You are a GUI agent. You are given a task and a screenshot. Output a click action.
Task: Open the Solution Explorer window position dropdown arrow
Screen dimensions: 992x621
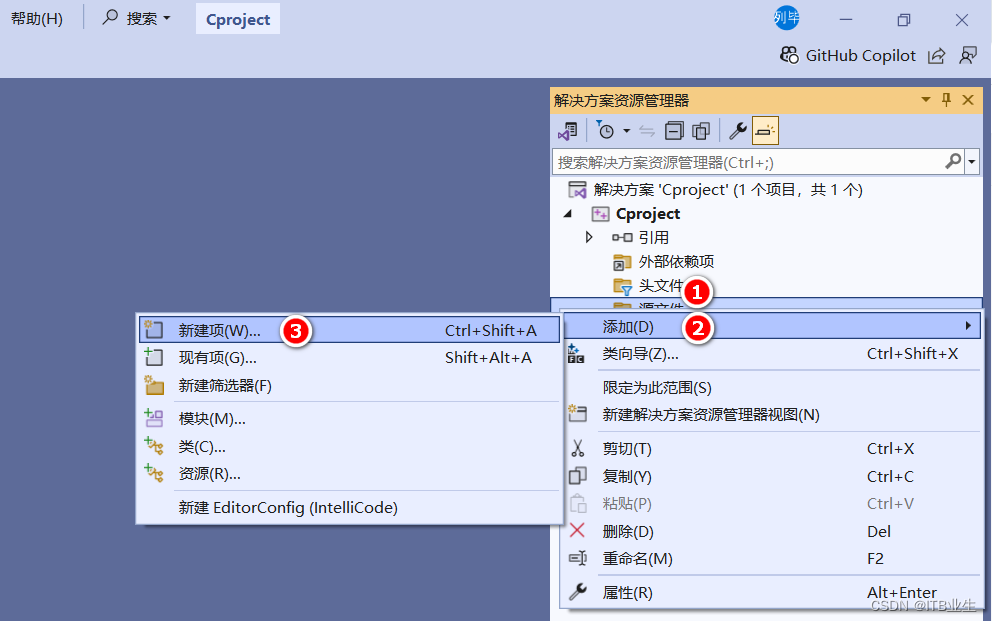point(926,100)
